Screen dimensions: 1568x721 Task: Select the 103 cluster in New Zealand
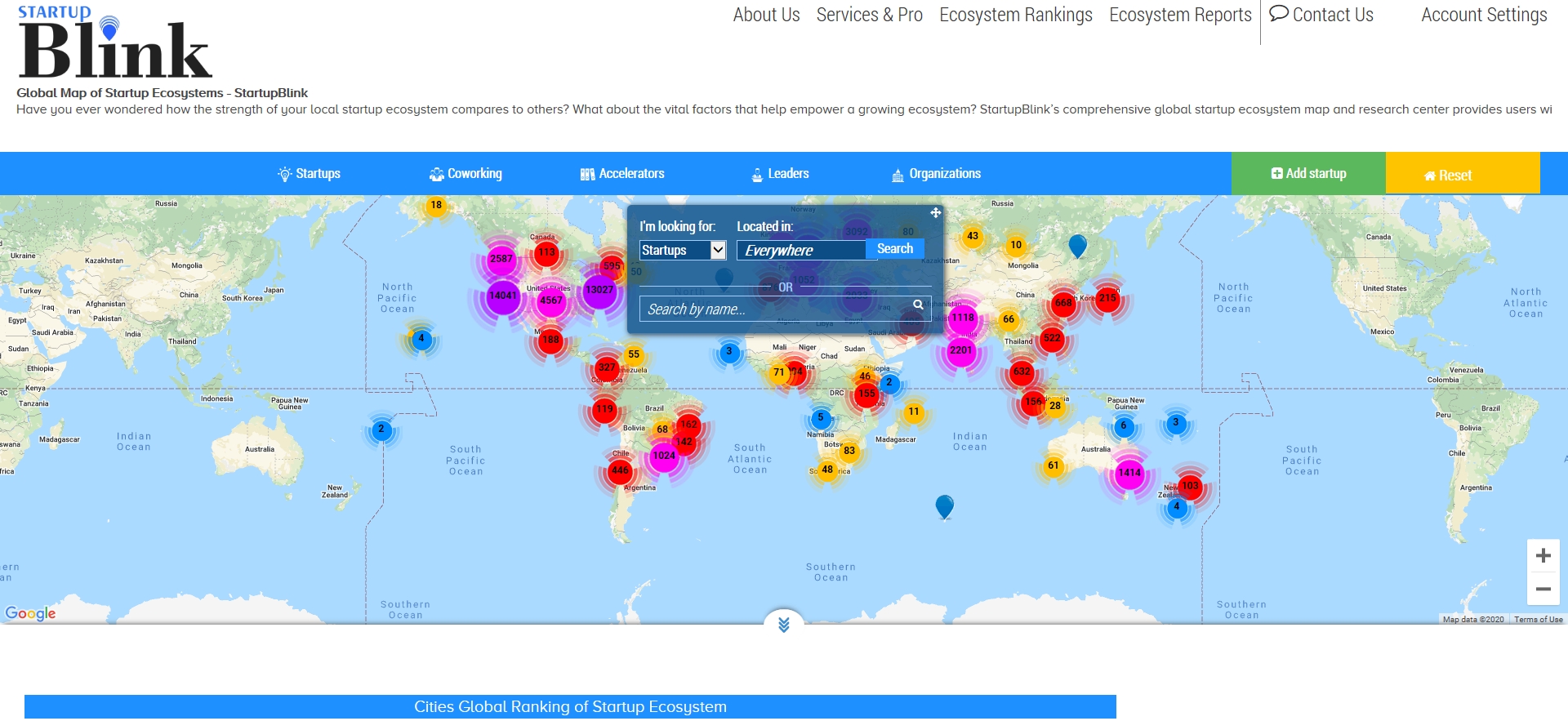pyautogui.click(x=1191, y=486)
